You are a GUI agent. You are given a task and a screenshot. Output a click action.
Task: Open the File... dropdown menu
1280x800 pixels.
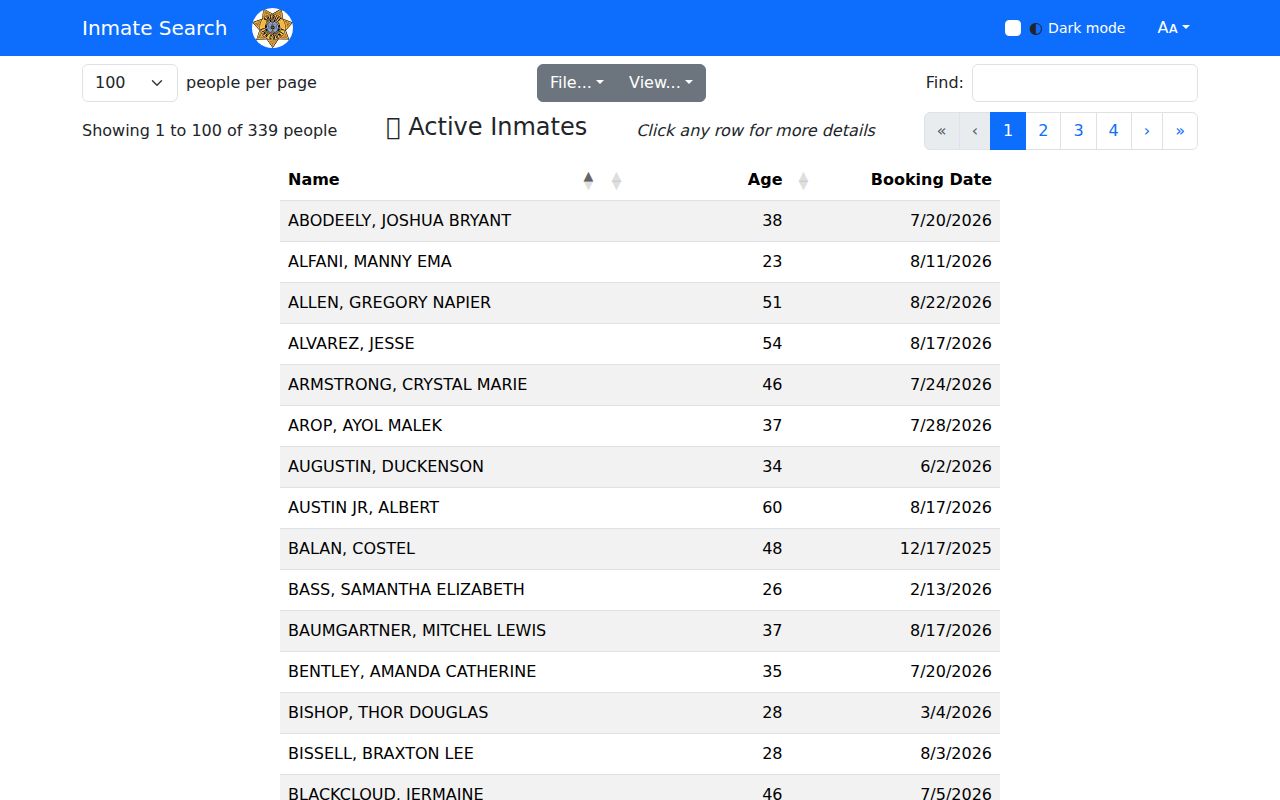(577, 83)
